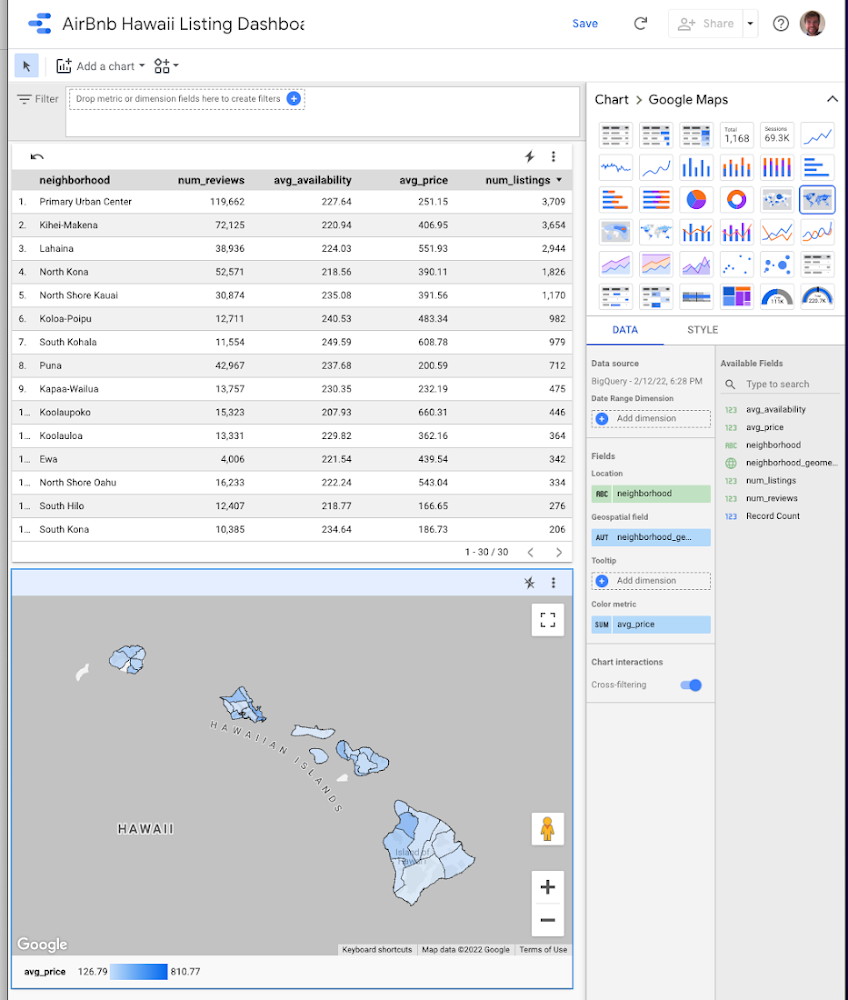Select the Heatmap map chart type
The image size is (848, 1000).
pyautogui.click(x=615, y=232)
